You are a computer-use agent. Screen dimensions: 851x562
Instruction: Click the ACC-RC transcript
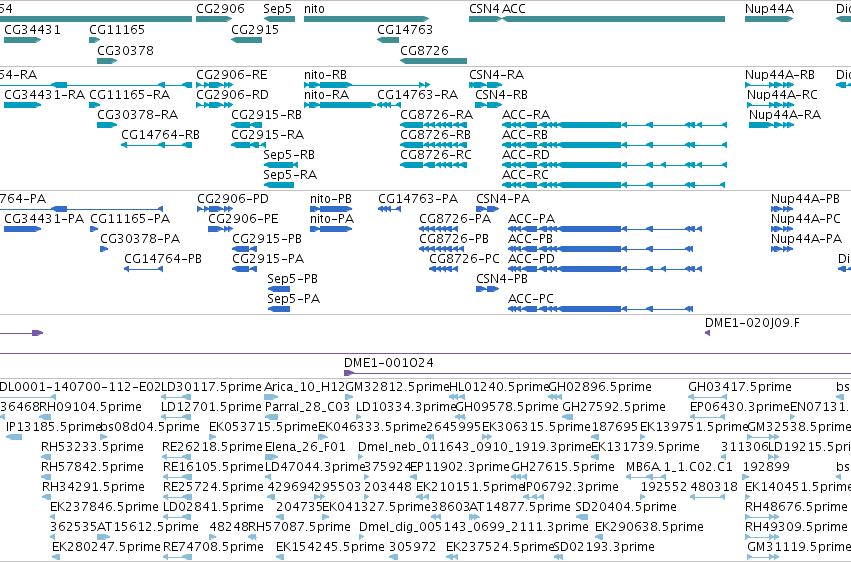614,185
